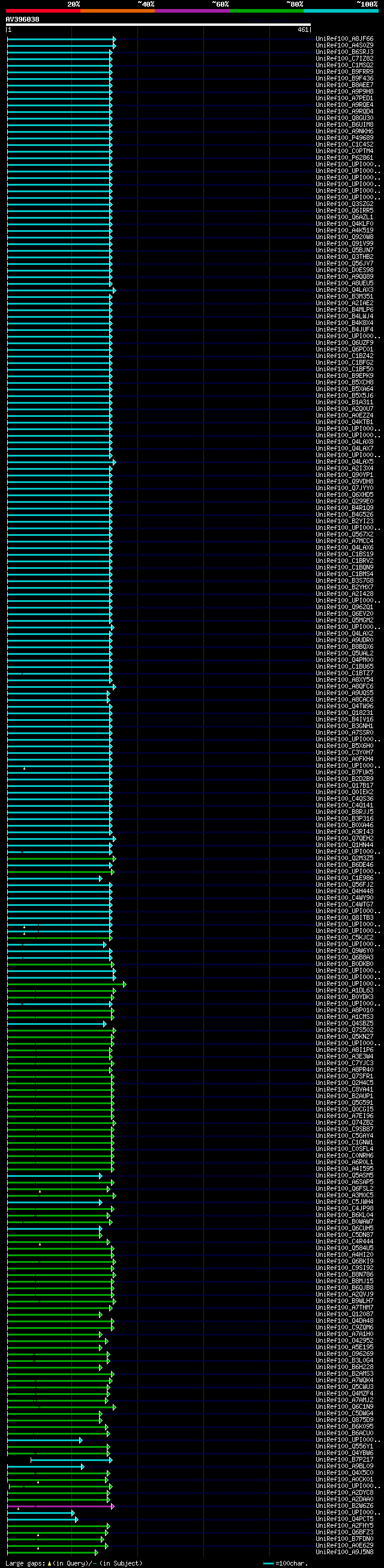Open hit UniRef100_B9FRR9
The width and height of the screenshot is (384, 1568).
344,72
